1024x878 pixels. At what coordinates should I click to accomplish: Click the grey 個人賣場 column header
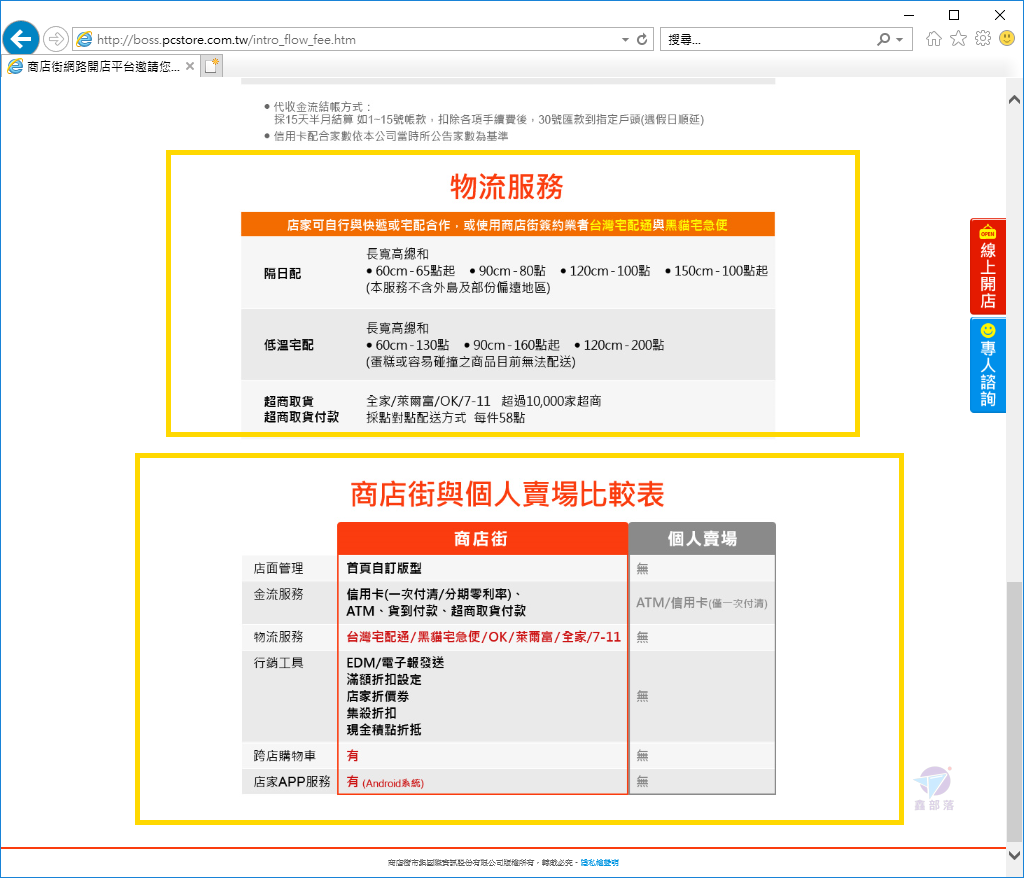click(702, 539)
